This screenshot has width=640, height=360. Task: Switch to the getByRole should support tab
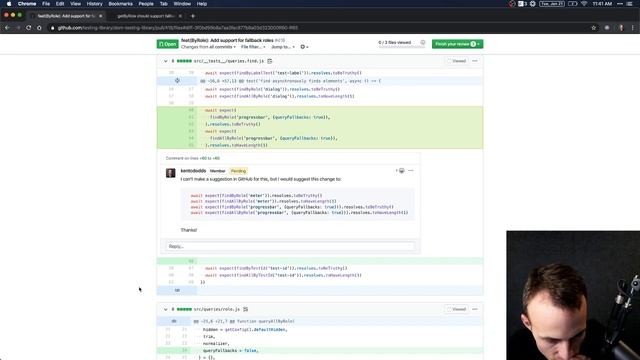(146, 16)
